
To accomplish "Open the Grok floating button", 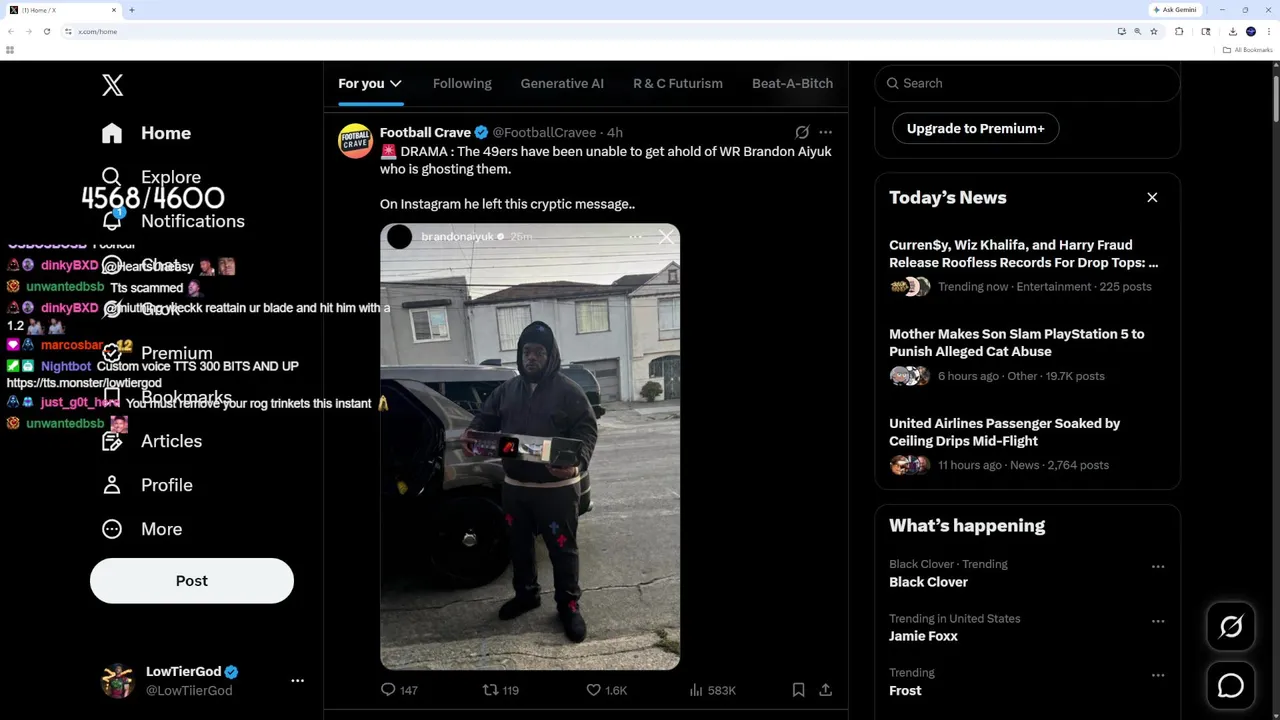I will pyautogui.click(x=1231, y=627).
